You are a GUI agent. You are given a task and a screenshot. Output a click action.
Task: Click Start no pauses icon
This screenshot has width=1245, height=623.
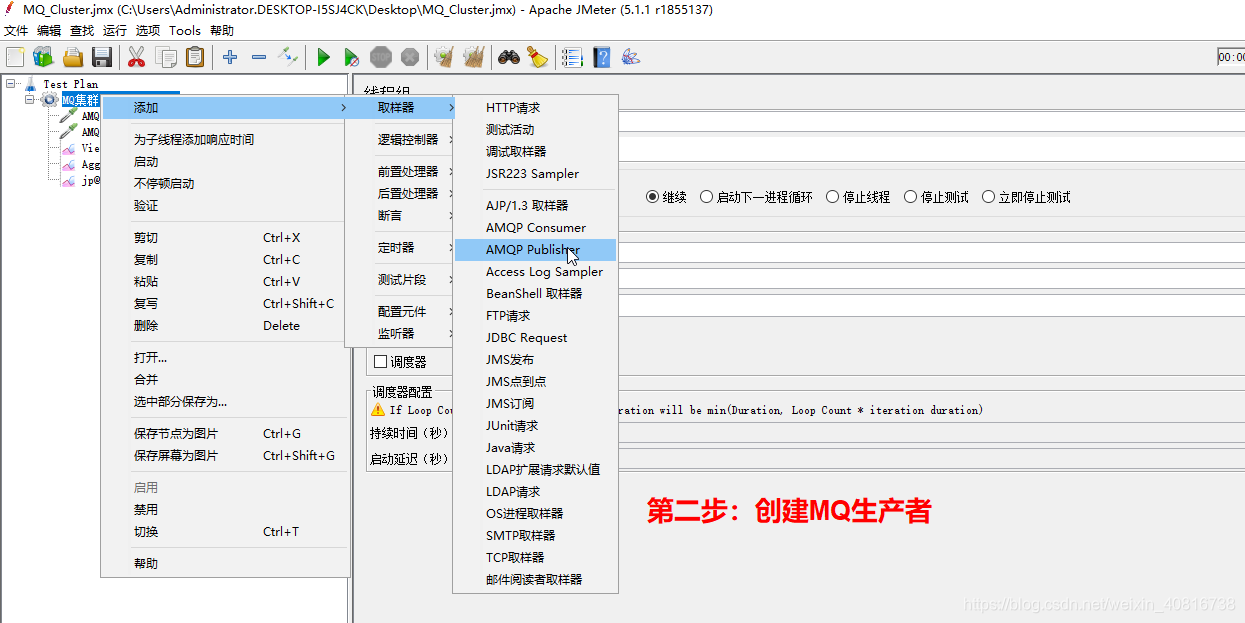coord(351,57)
